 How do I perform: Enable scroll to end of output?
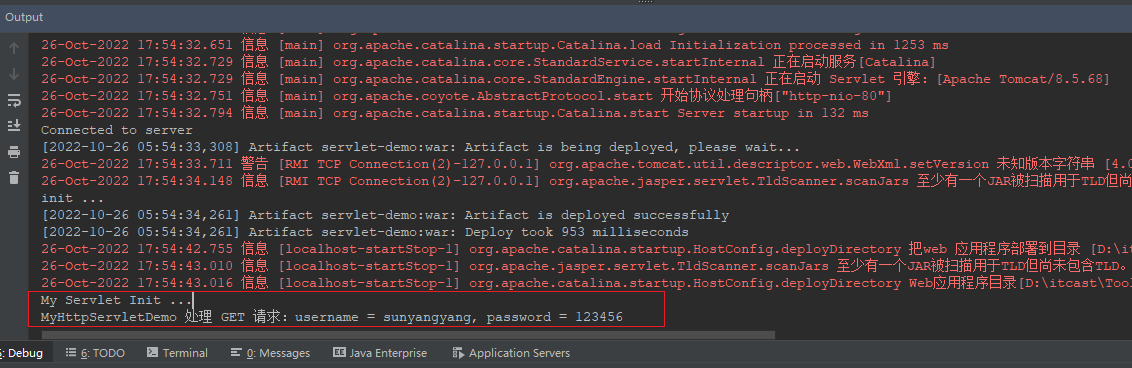(14, 126)
